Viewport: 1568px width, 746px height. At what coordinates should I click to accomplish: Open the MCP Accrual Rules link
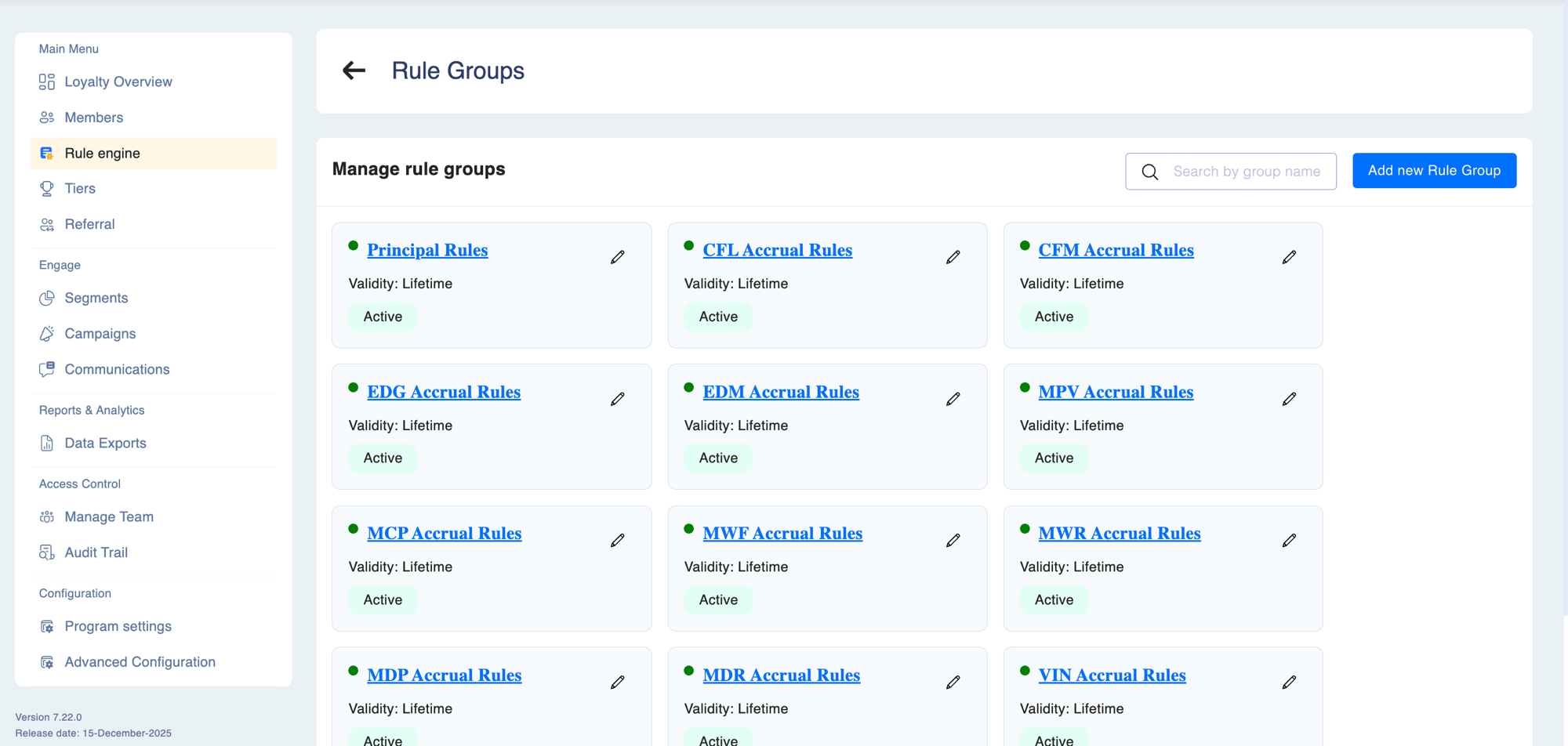444,533
